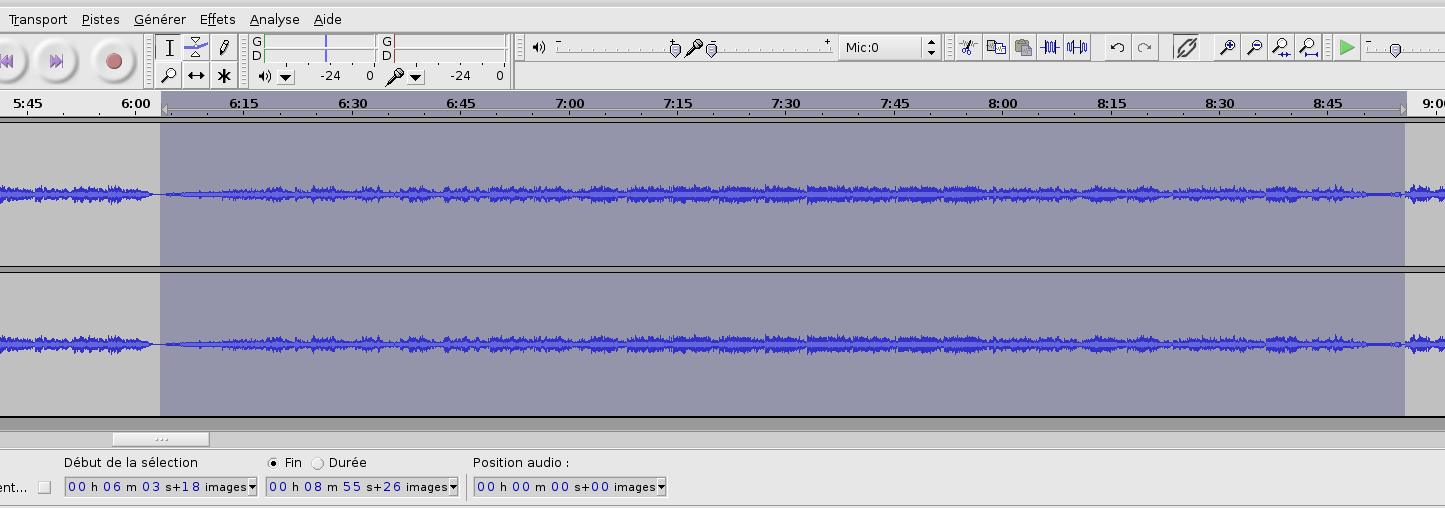The width and height of the screenshot is (1445, 508).
Task: Select the Fin radio button
Action: 273,463
